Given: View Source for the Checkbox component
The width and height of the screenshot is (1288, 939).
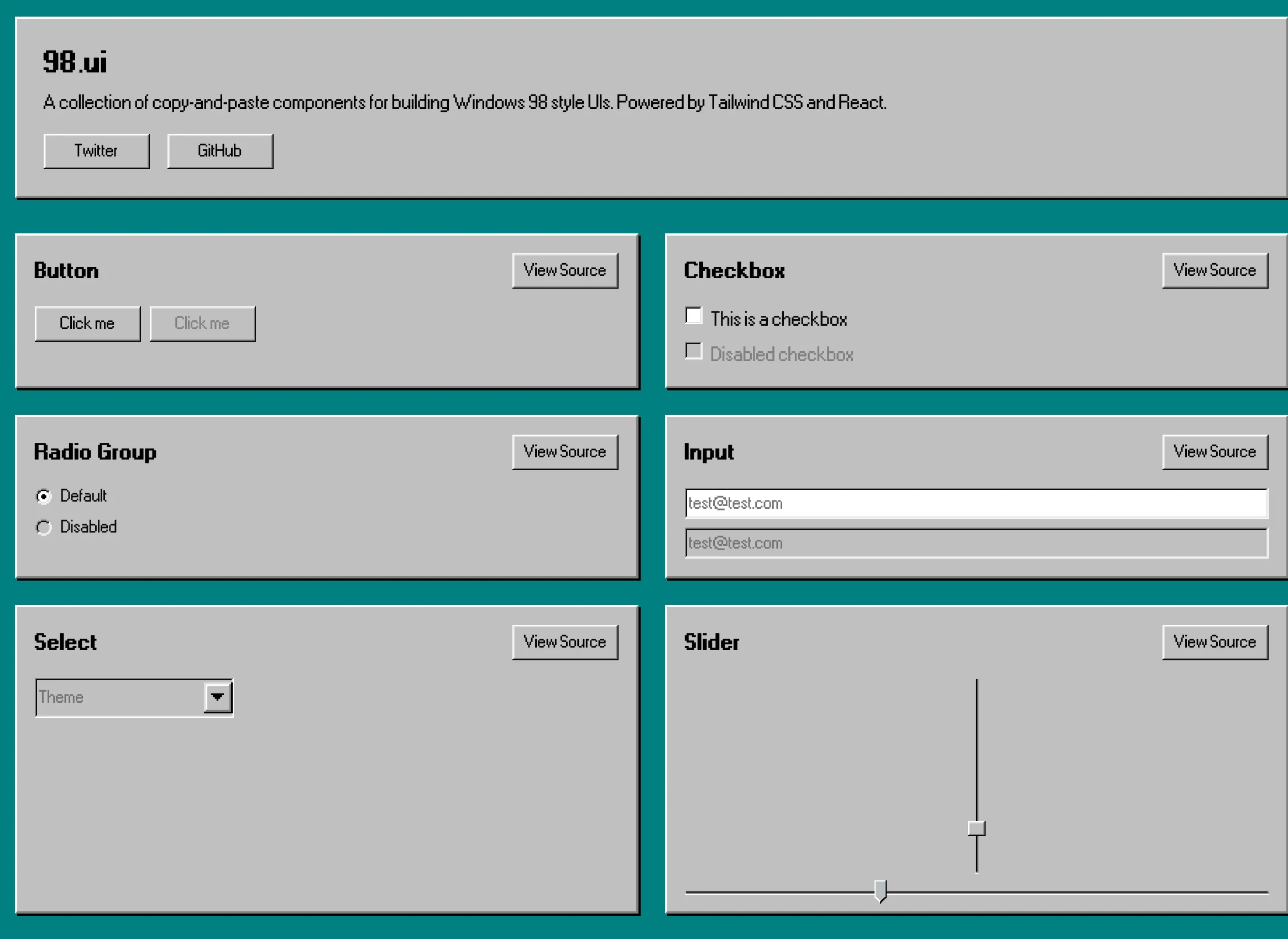Looking at the screenshot, I should coord(1214,270).
